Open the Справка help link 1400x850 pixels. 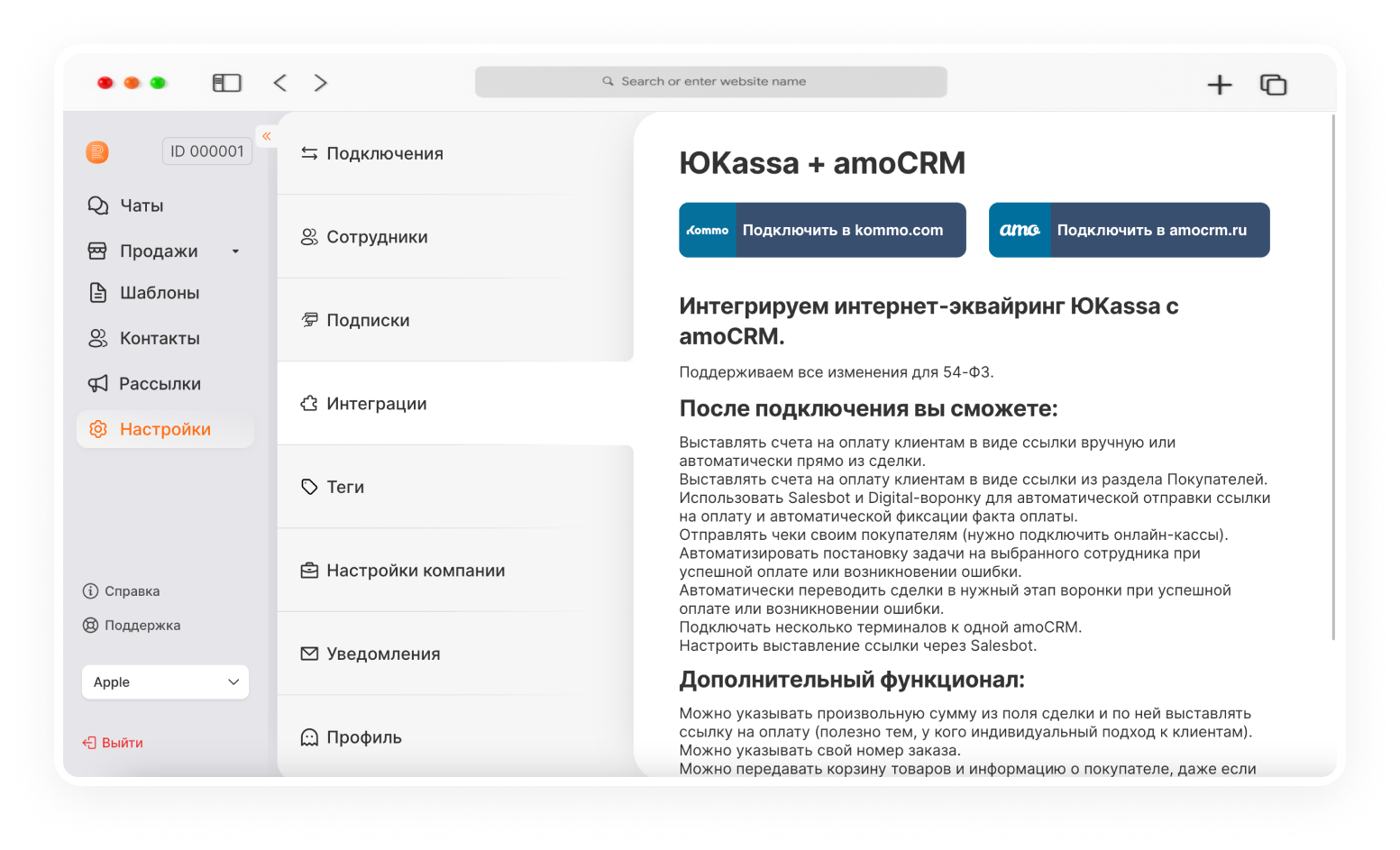tap(121, 591)
